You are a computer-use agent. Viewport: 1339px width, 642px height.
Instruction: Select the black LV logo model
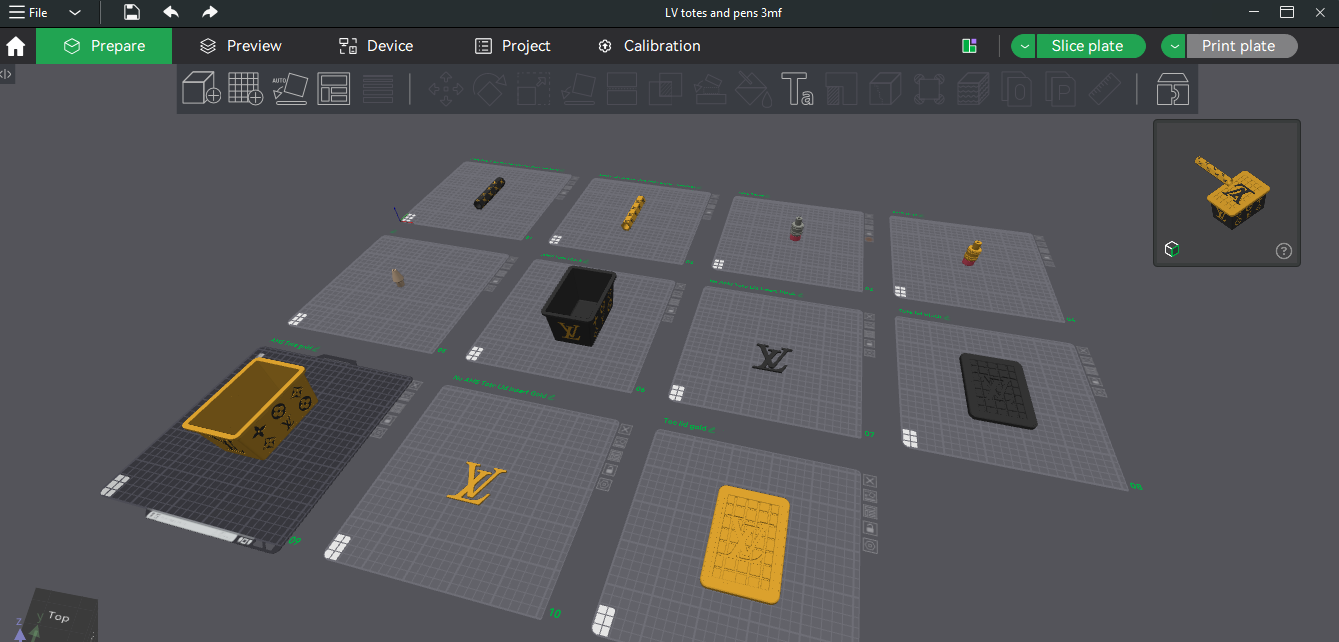772,358
